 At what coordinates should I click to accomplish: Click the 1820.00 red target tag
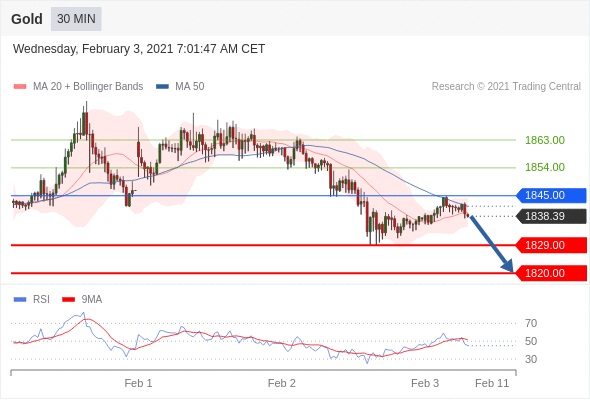(551, 273)
